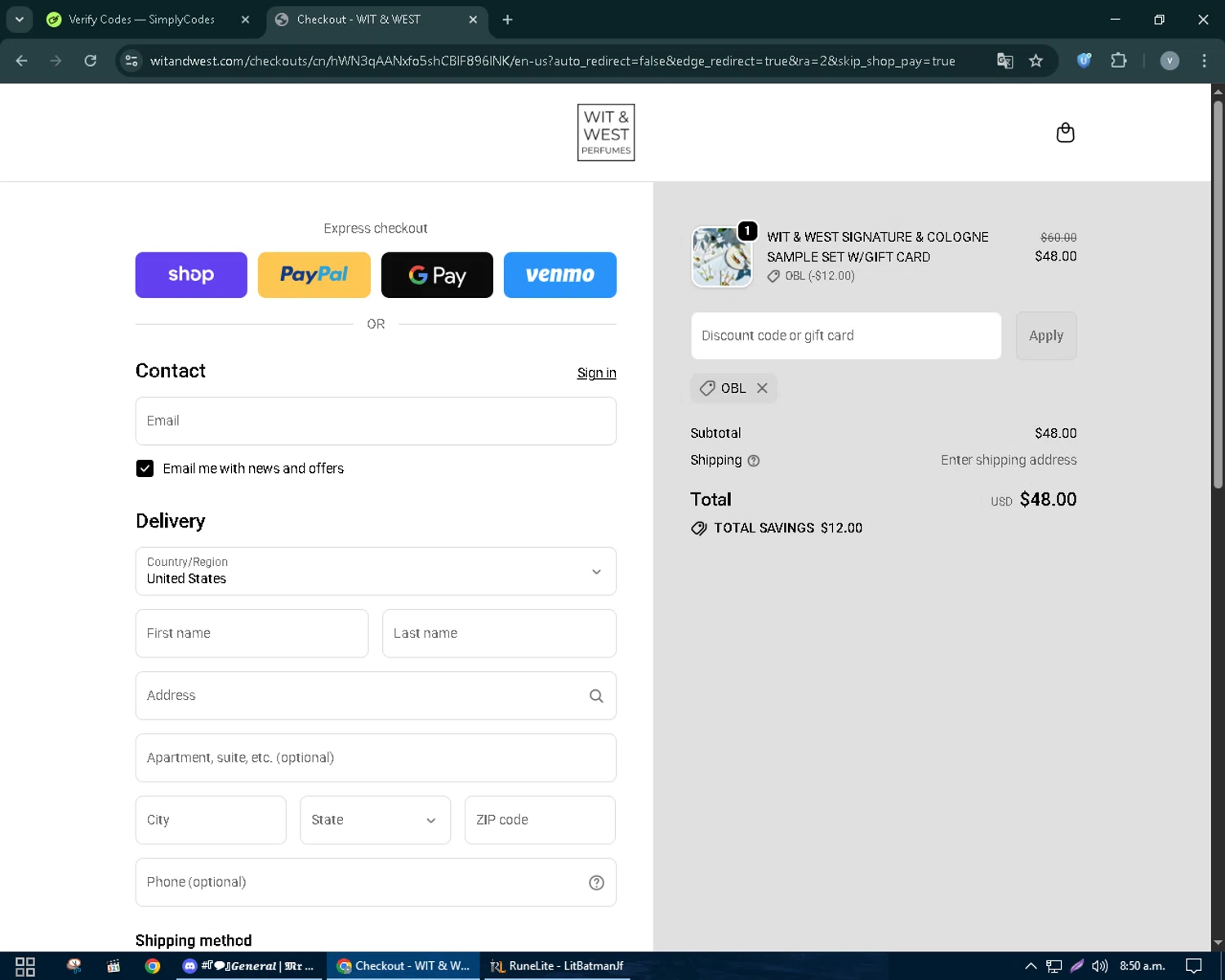Open the Chrome profile avatar
The width and height of the screenshot is (1225, 980).
pyautogui.click(x=1169, y=60)
